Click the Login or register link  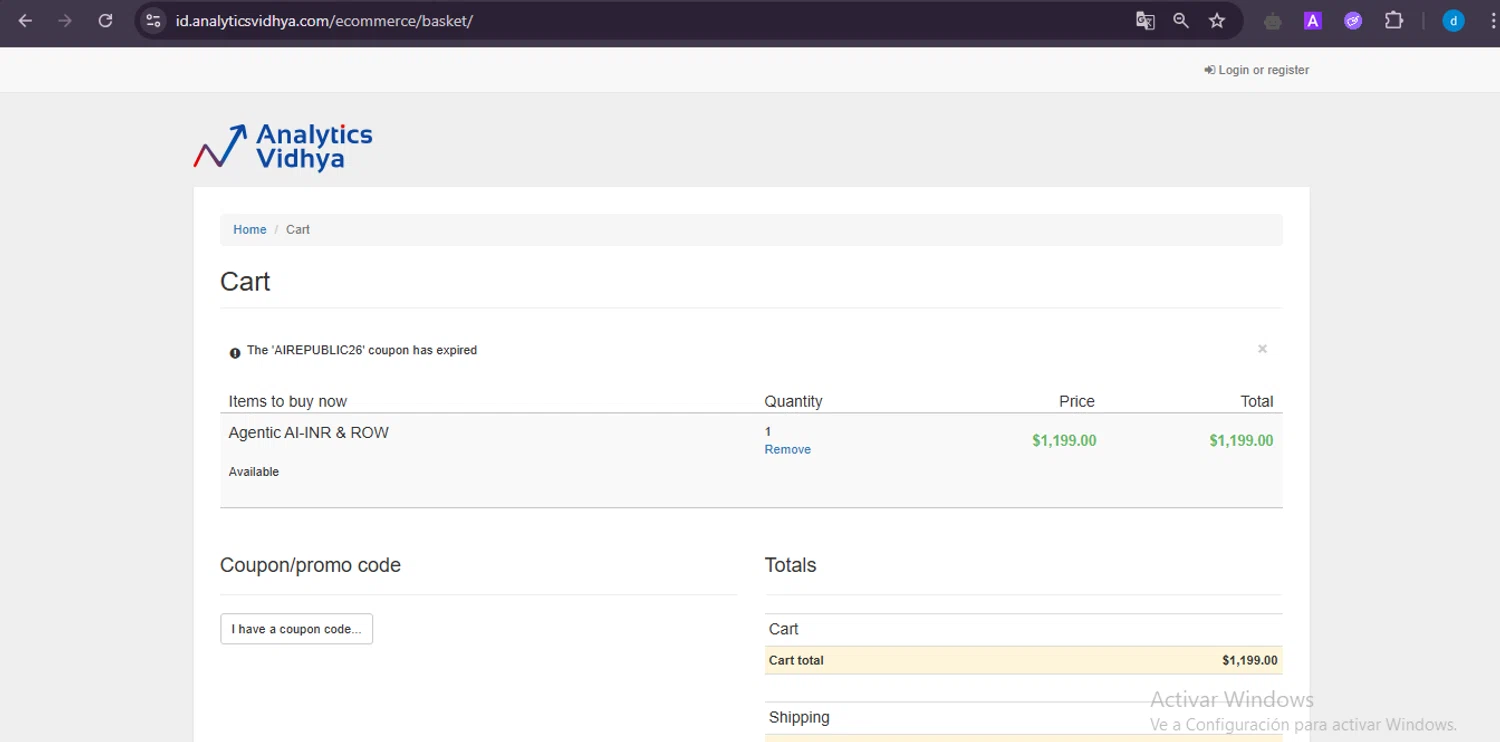pyautogui.click(x=1257, y=70)
